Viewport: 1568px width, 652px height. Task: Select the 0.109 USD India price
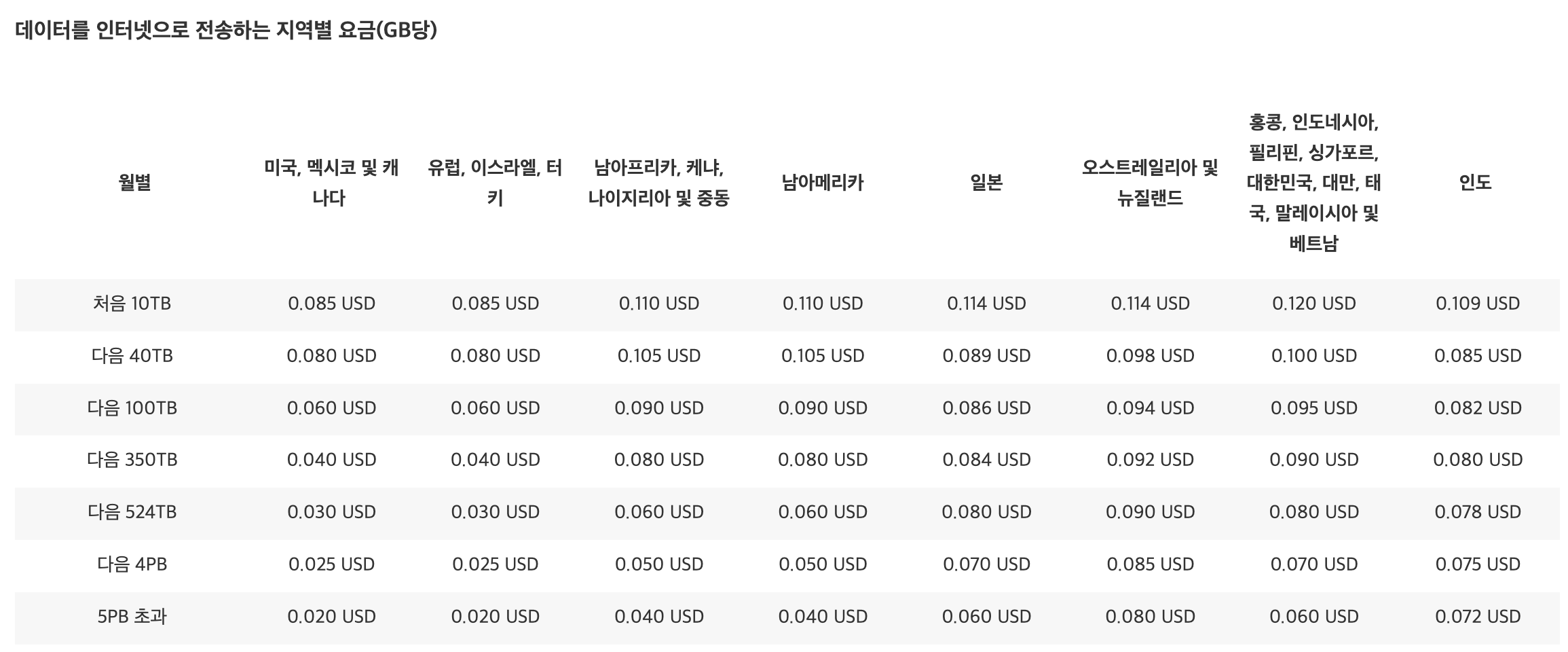point(1478,304)
